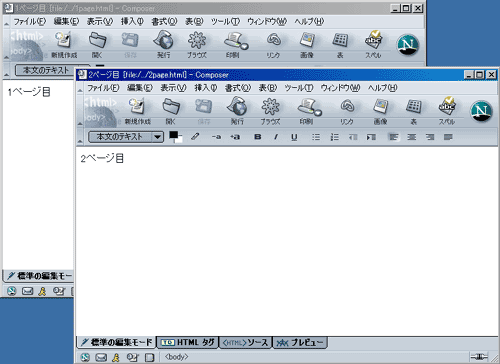Click Navigator icon in 2ページ目 status bar

[85, 357]
